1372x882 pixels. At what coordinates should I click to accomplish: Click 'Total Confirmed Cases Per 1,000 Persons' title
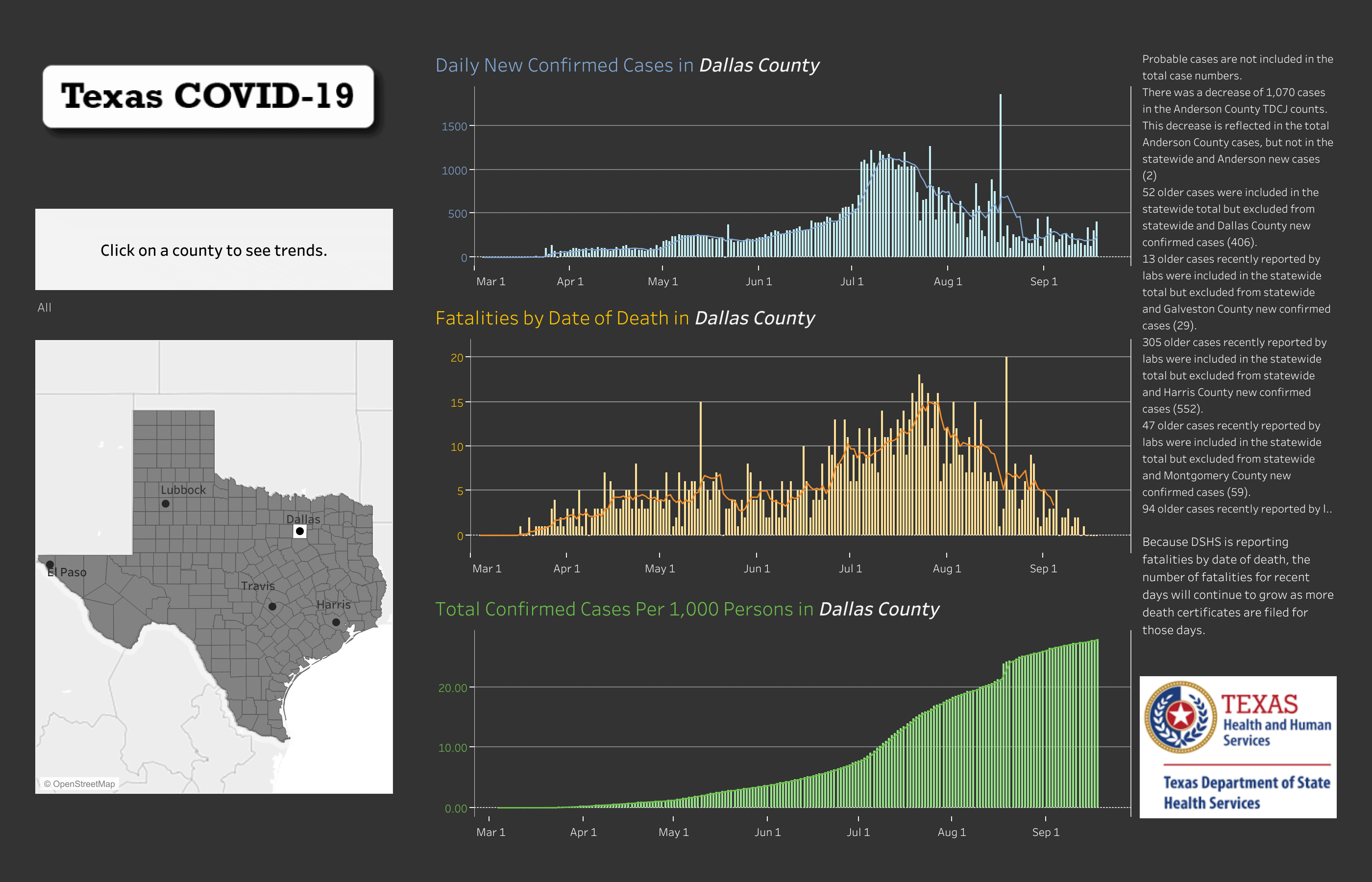click(x=687, y=609)
